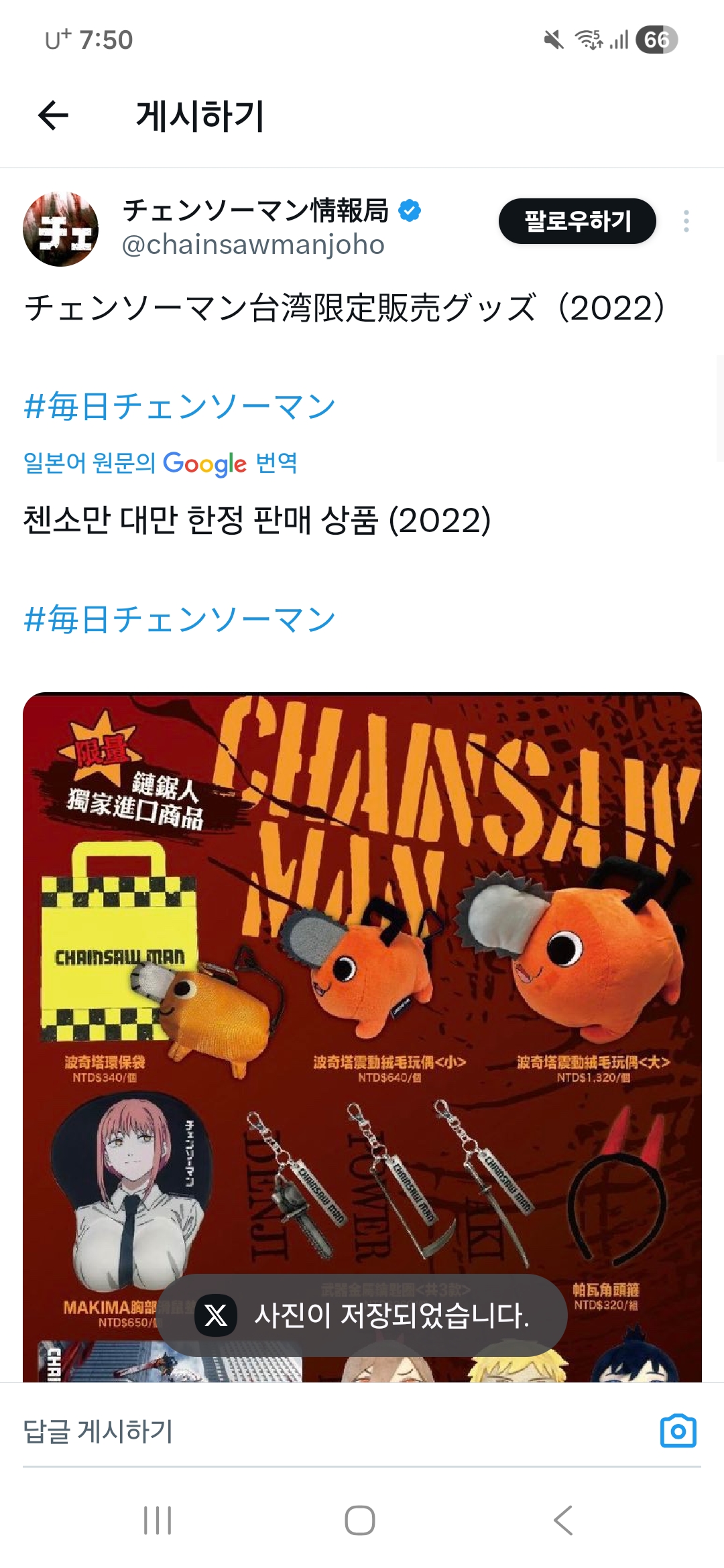Tap the Android home button
The image size is (724, 1568).
[360, 1520]
